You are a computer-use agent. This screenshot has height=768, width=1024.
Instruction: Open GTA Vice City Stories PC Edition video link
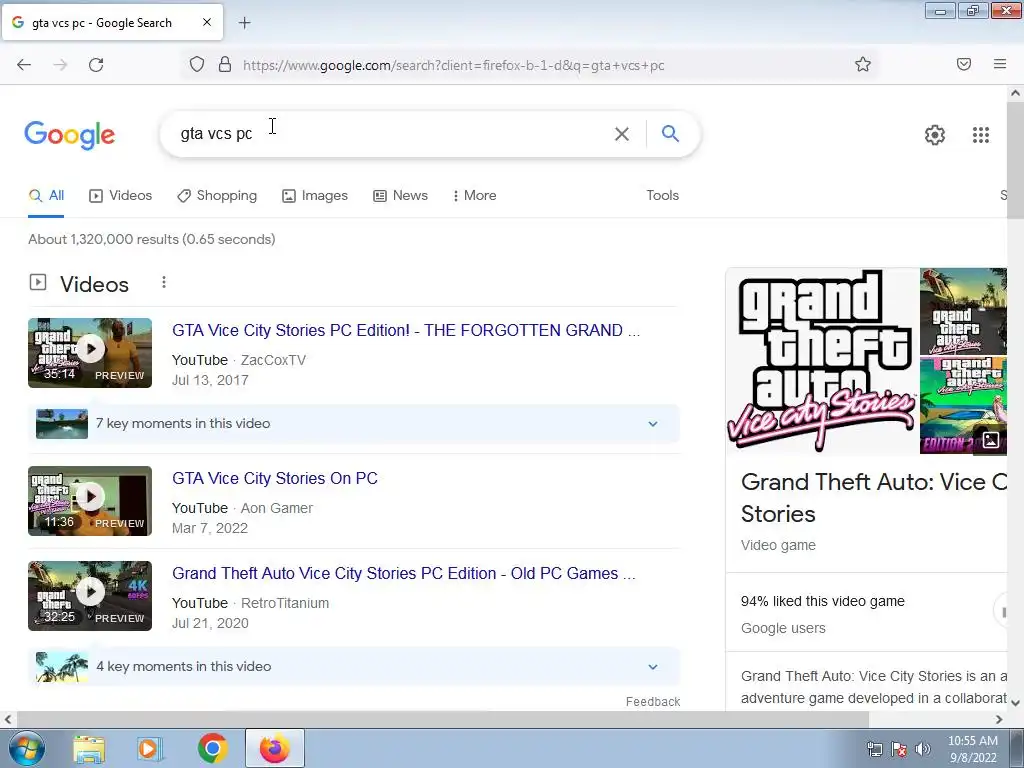click(406, 330)
